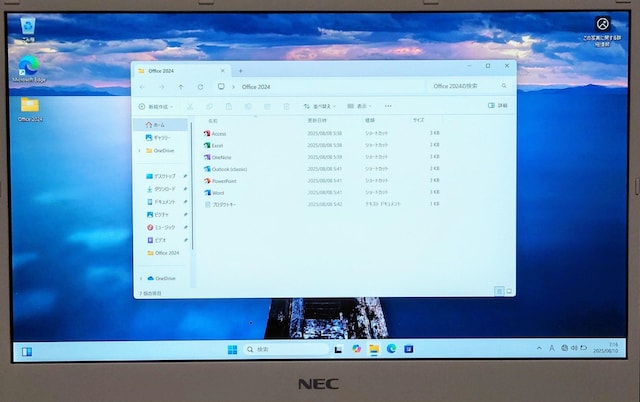Close the Office 2024 tab

click(222, 71)
